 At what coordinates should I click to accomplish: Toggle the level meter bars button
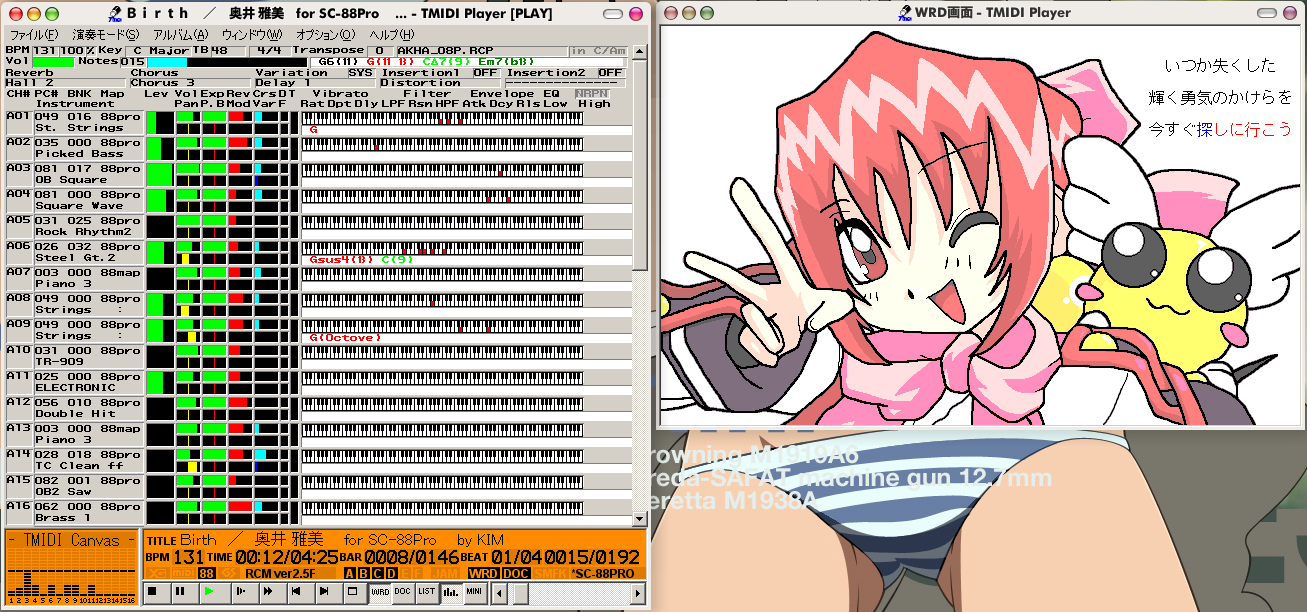click(451, 592)
